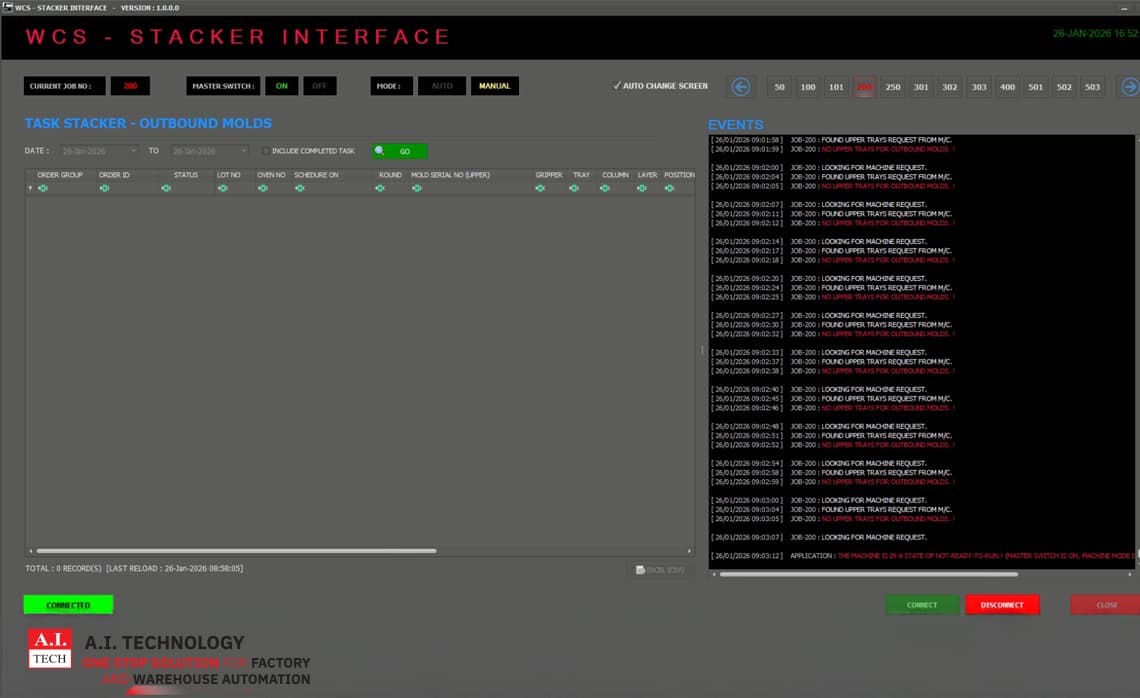
Task: Click the task table horizontal scrollbar
Action: 236,551
